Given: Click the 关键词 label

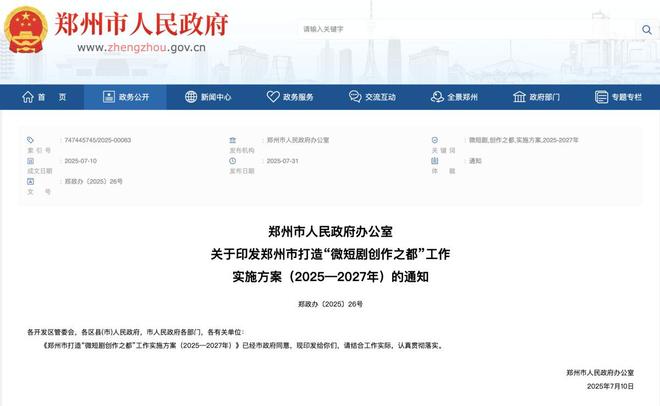Looking at the screenshot, I should (x=443, y=150).
